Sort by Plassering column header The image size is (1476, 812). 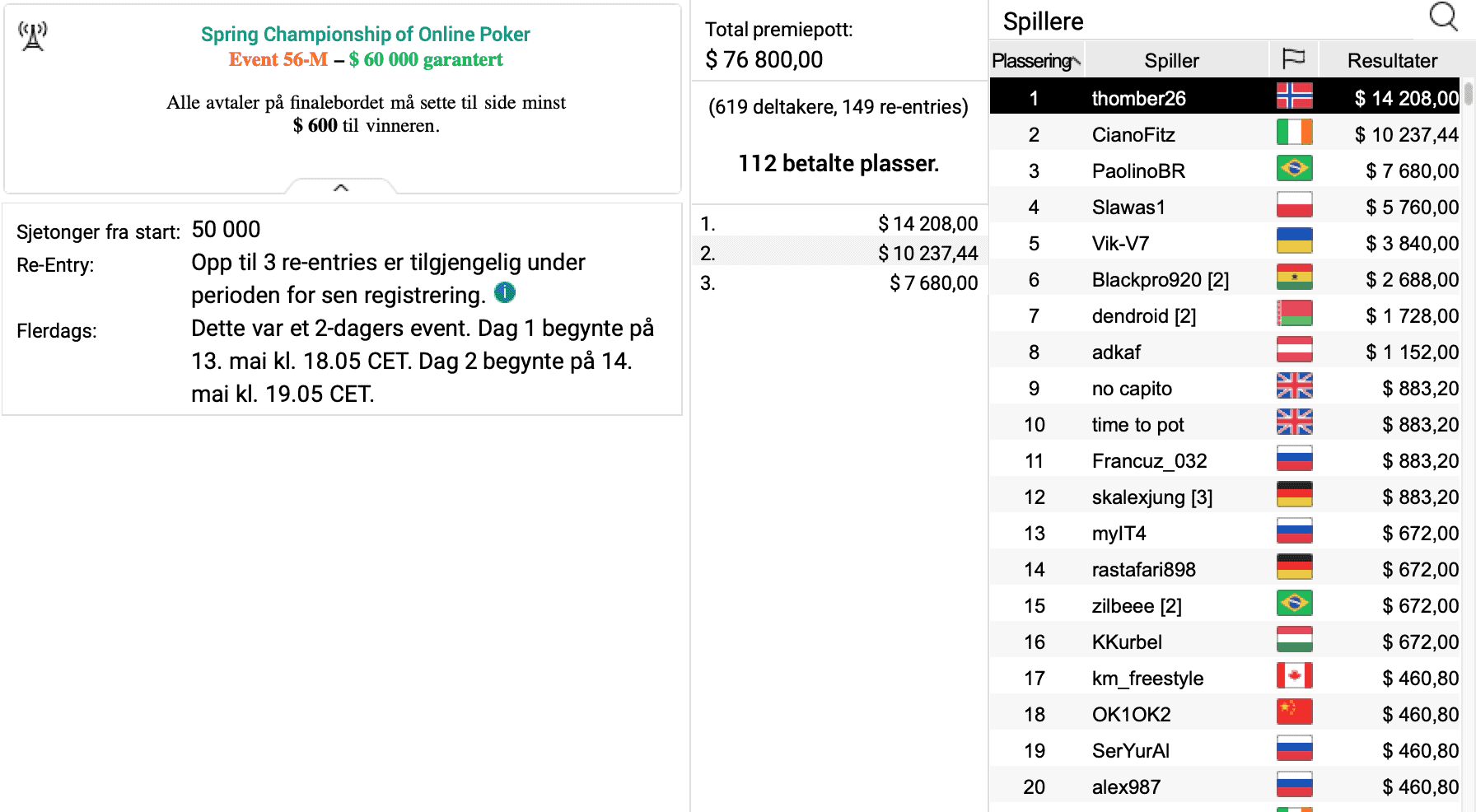[x=1037, y=61]
